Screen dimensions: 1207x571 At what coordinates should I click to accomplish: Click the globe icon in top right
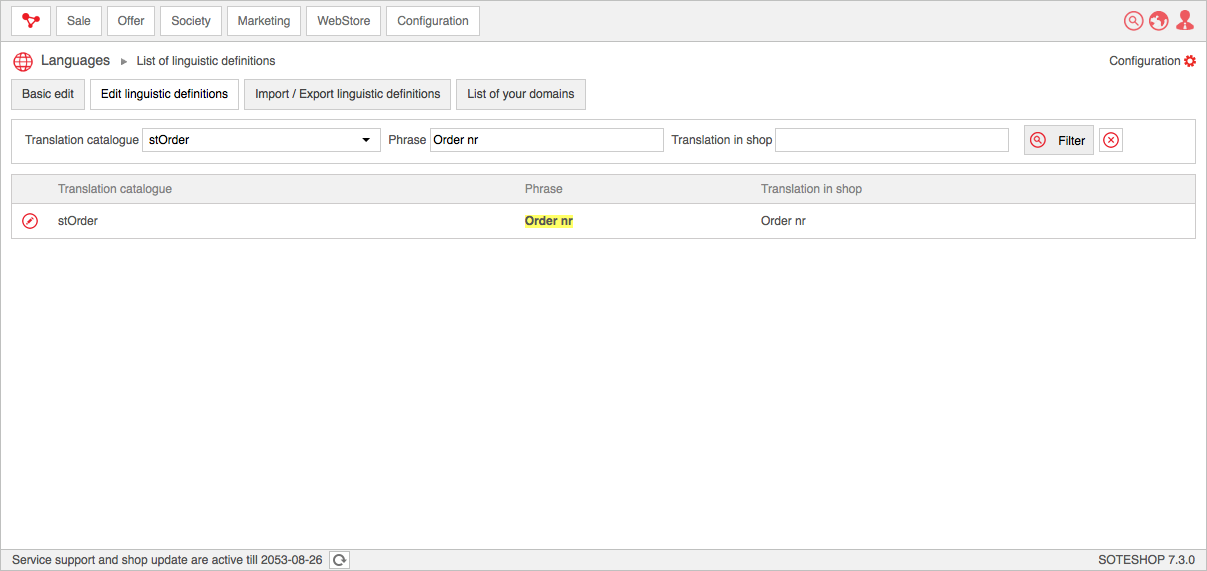[1158, 21]
